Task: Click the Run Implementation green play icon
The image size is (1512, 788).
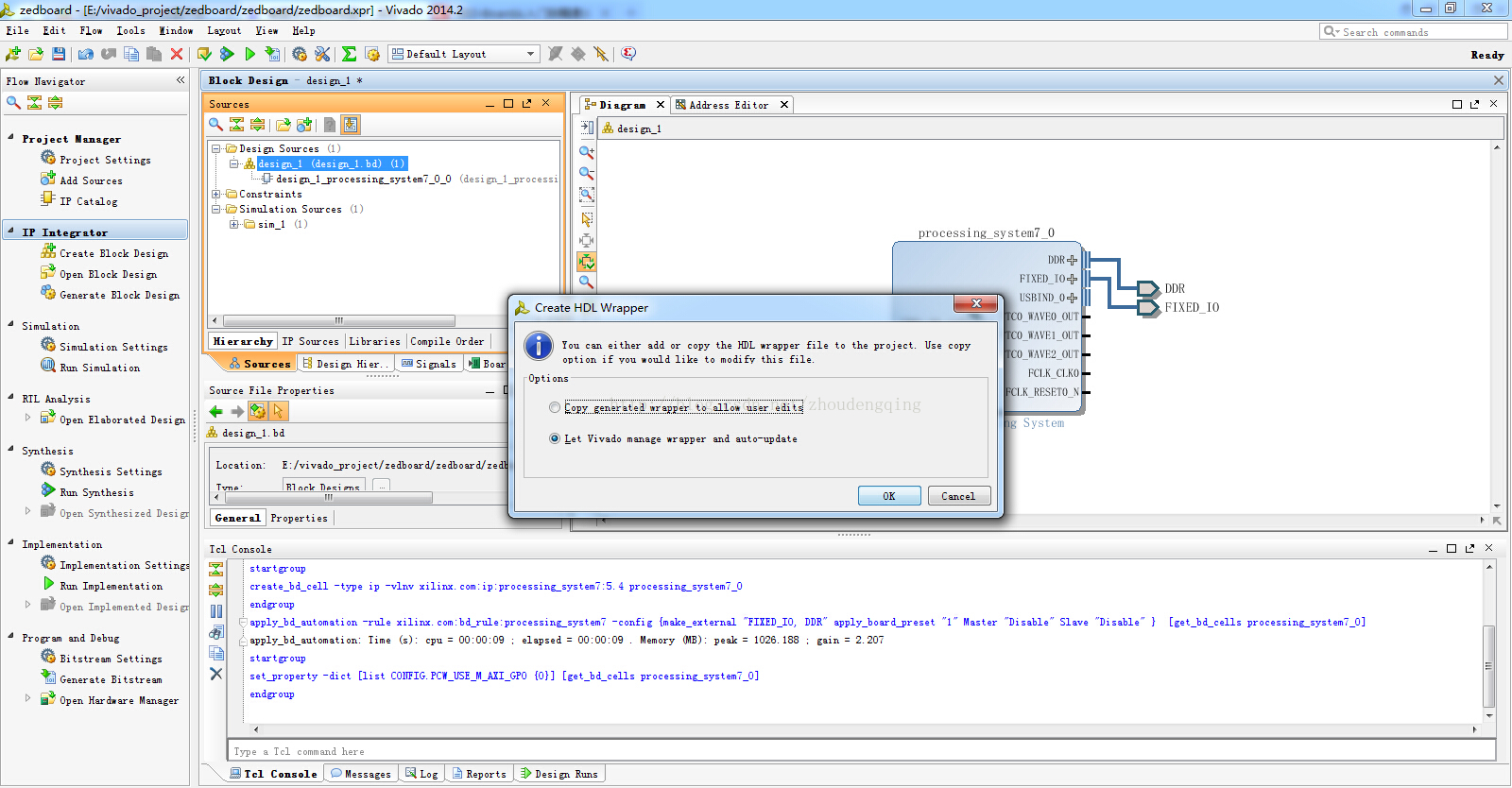Action: click(250, 54)
